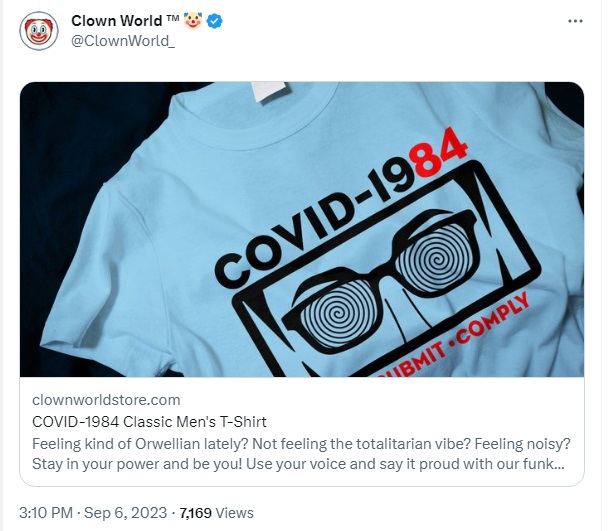
Task: Open COVID-1984 Classic Men's T-Shirt title
Action: coord(149,422)
